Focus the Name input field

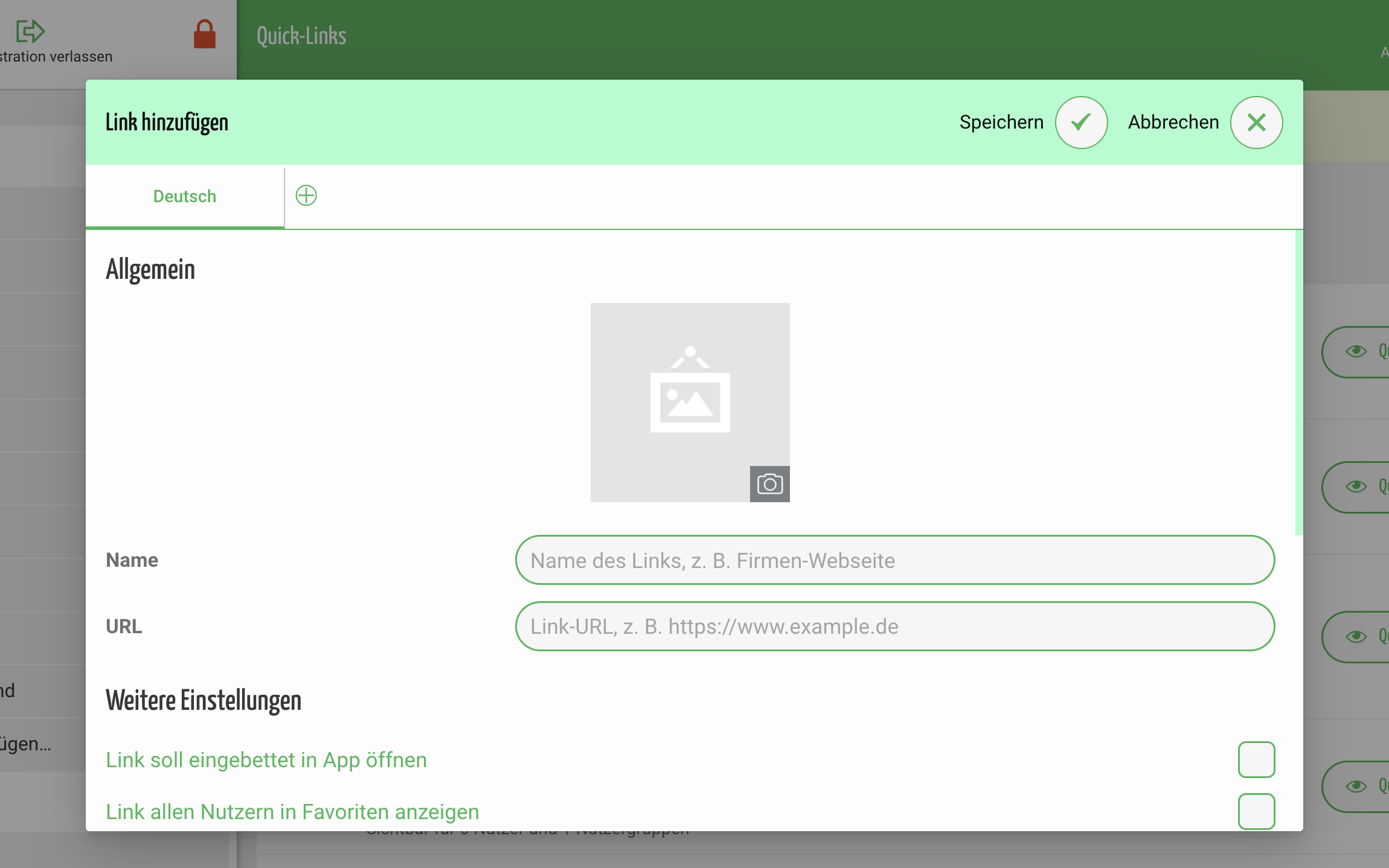[894, 560]
